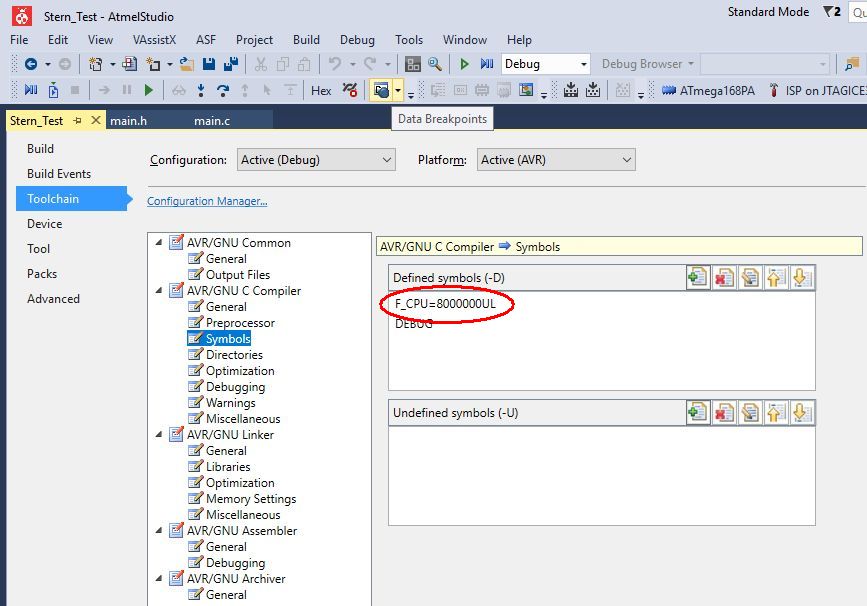
Task: Click the first Device Programming chip icon
Action: click(x=571, y=90)
